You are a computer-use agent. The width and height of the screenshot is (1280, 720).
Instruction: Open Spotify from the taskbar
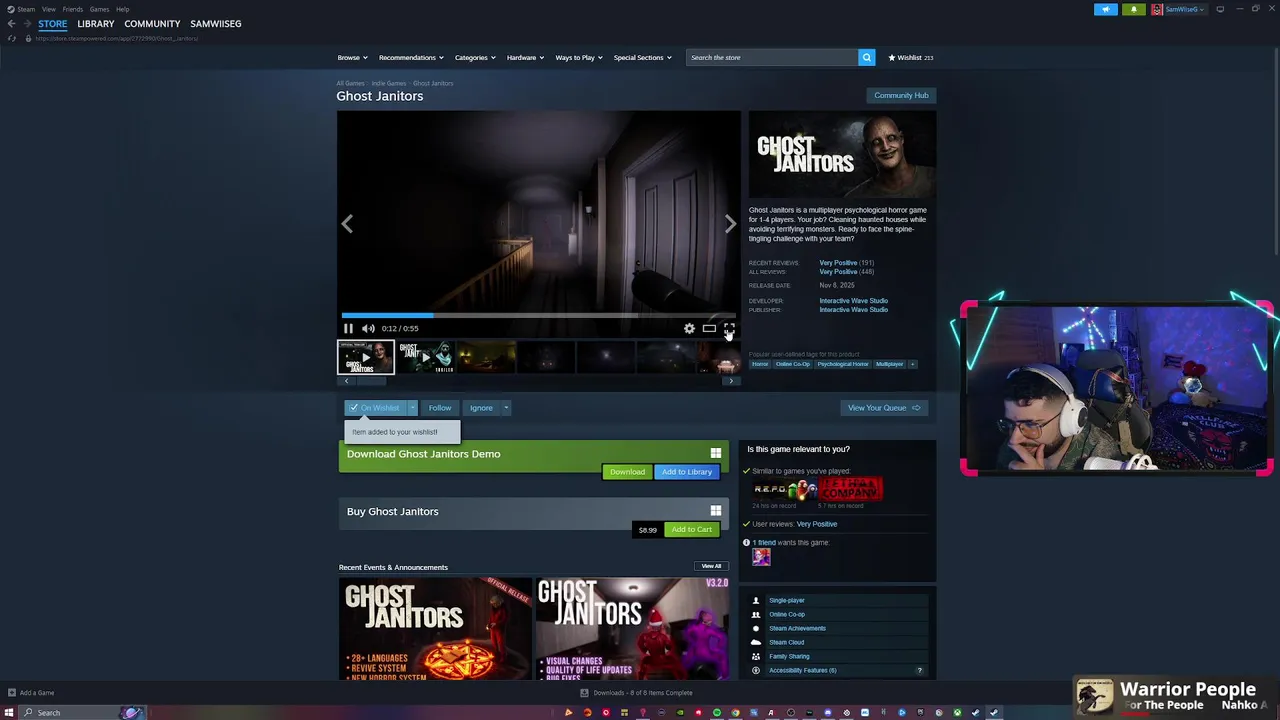[717, 712]
